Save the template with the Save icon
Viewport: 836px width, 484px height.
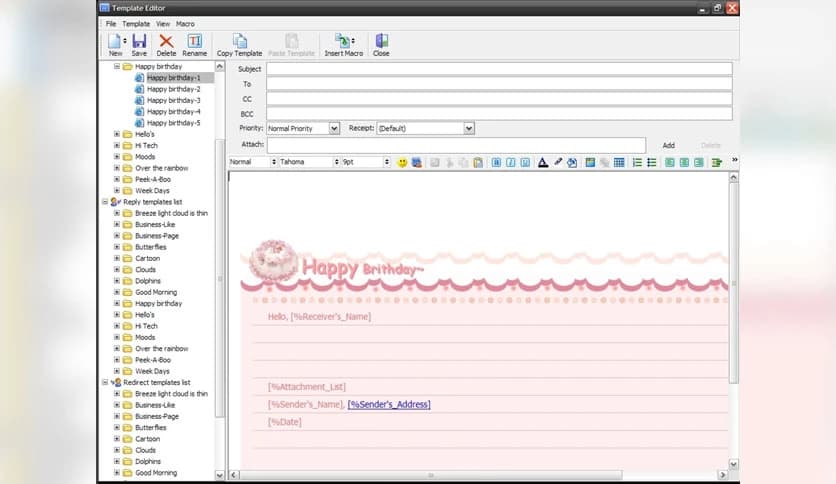(139, 41)
